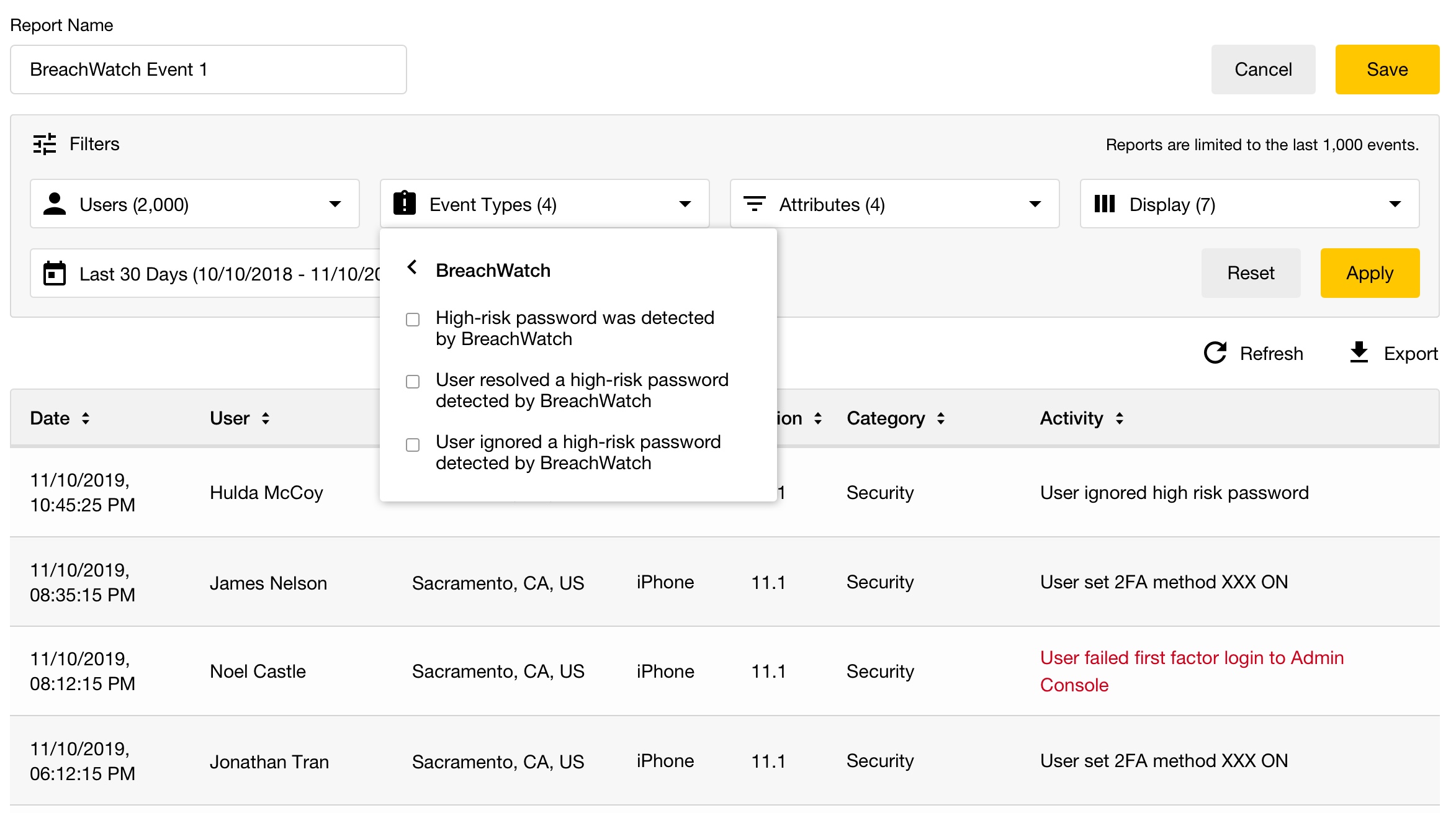
Task: Click the Filters heading label
Action: point(94,144)
